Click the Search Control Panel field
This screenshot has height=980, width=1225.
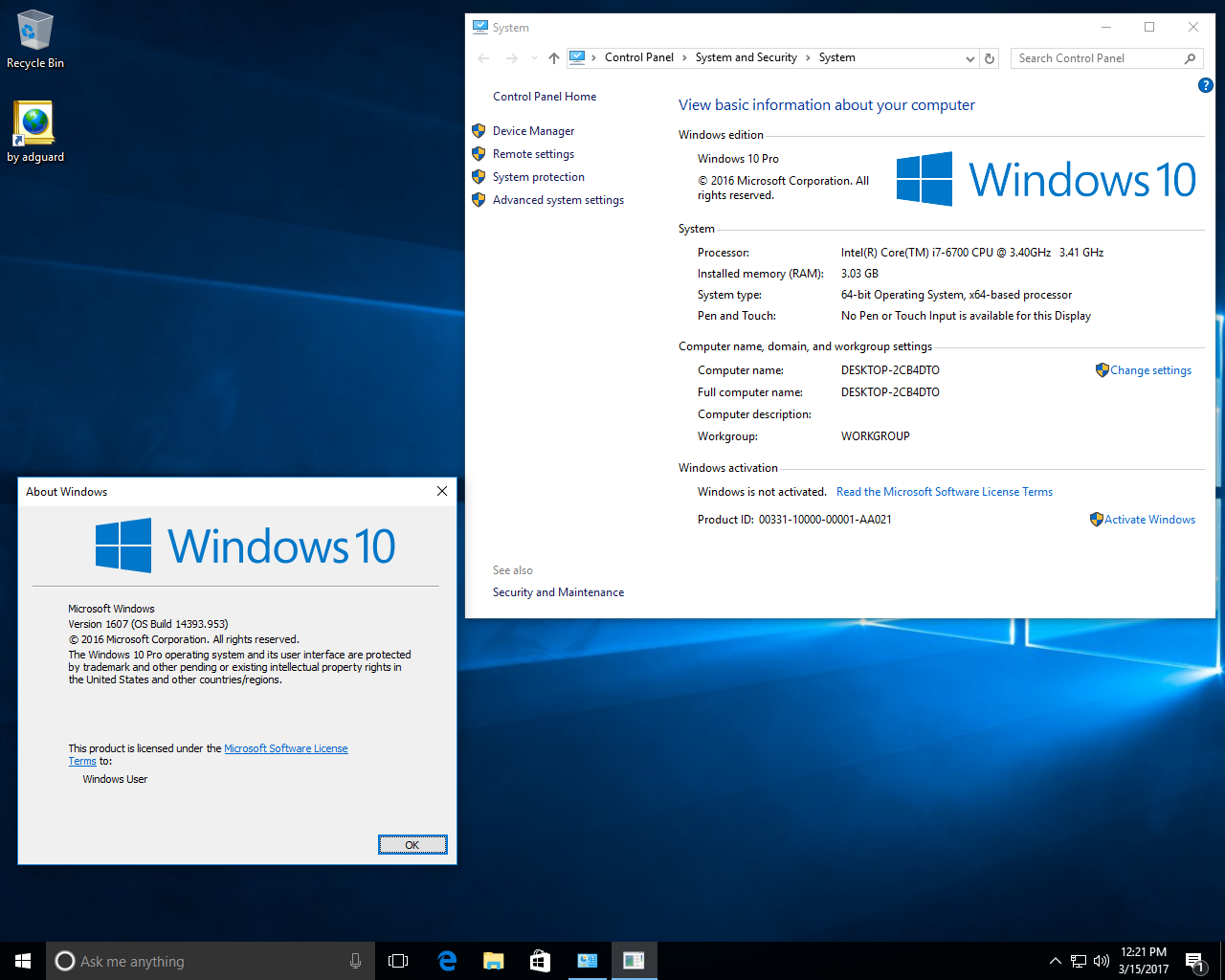point(1106,58)
